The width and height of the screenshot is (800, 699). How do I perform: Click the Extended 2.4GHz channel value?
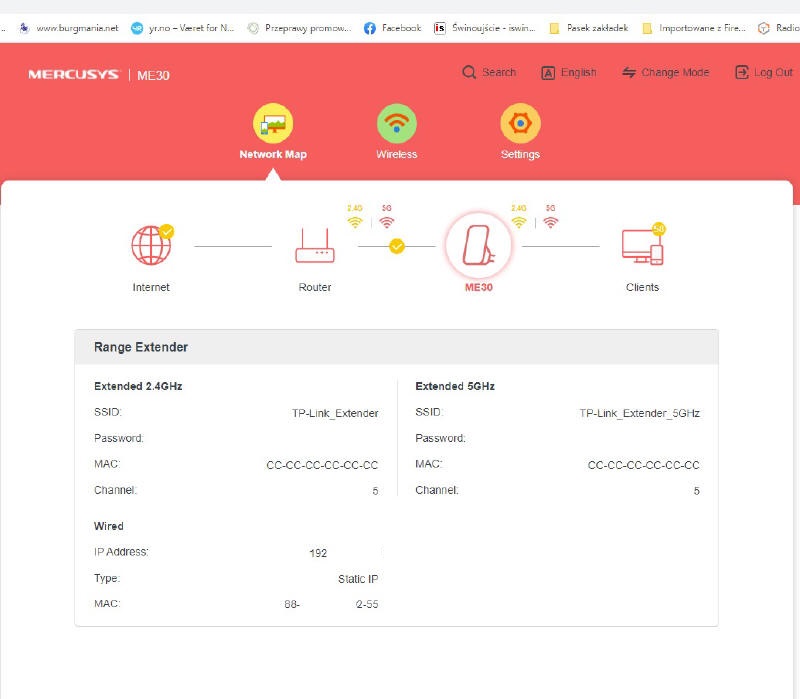click(x=375, y=491)
